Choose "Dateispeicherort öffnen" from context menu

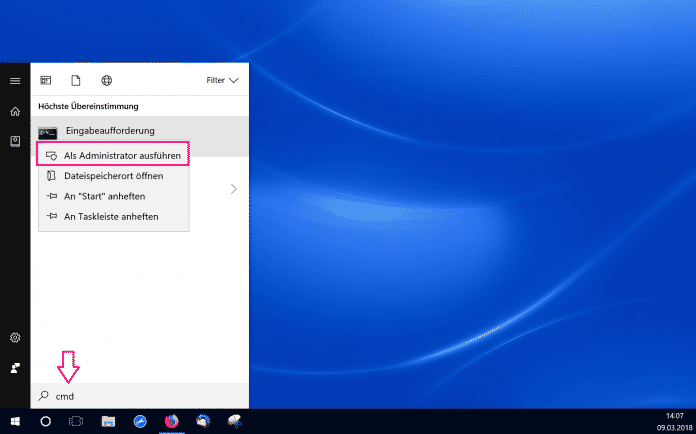(x=112, y=176)
